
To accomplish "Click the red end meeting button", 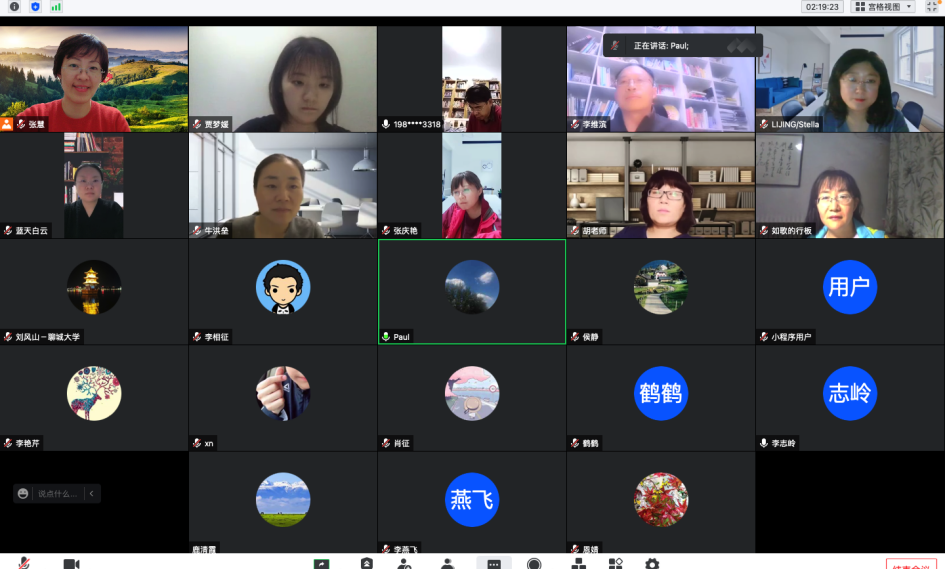I will pos(910,564).
